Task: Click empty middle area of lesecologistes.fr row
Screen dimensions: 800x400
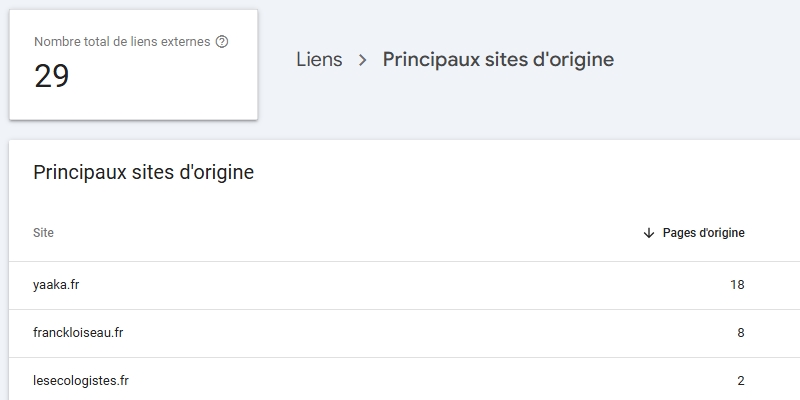Action: tap(400, 381)
